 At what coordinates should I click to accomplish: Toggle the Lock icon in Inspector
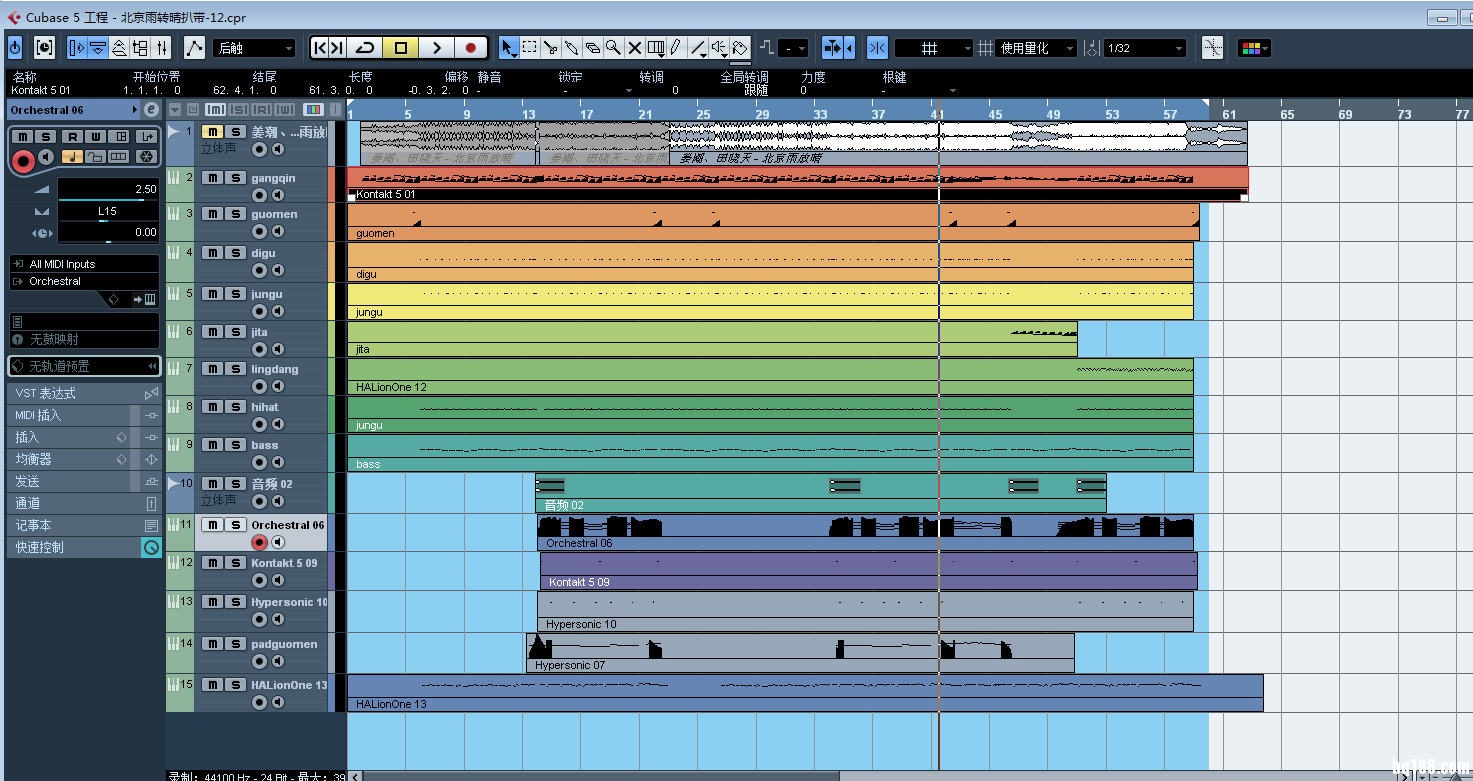coord(95,156)
